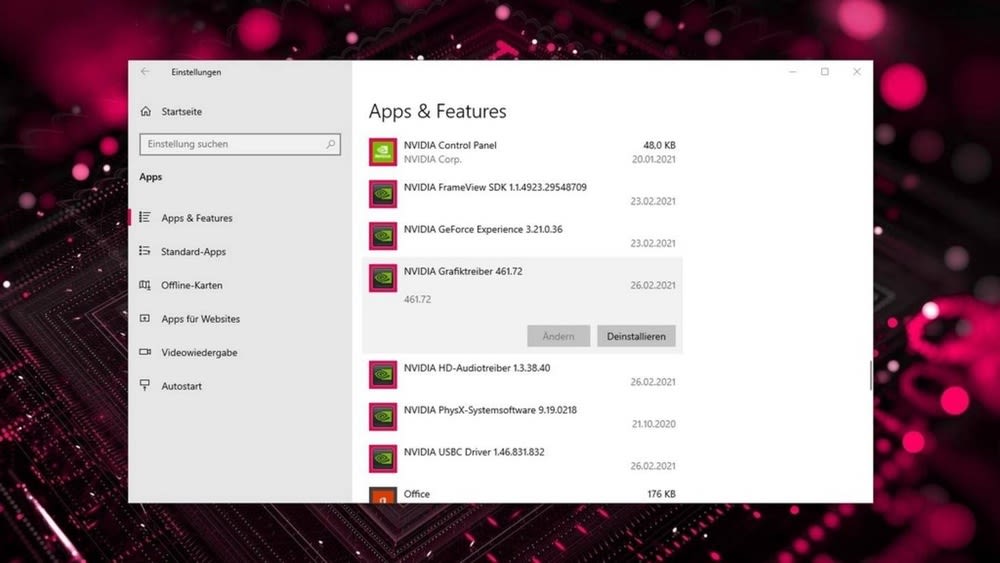Image resolution: width=1000 pixels, height=563 pixels.
Task: Click the search magnifier icon
Action: [331, 144]
